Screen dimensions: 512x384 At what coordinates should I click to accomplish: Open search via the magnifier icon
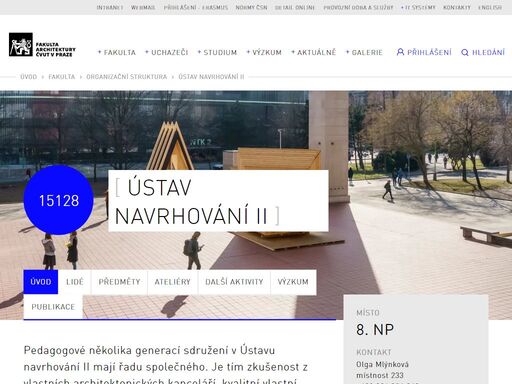465,52
